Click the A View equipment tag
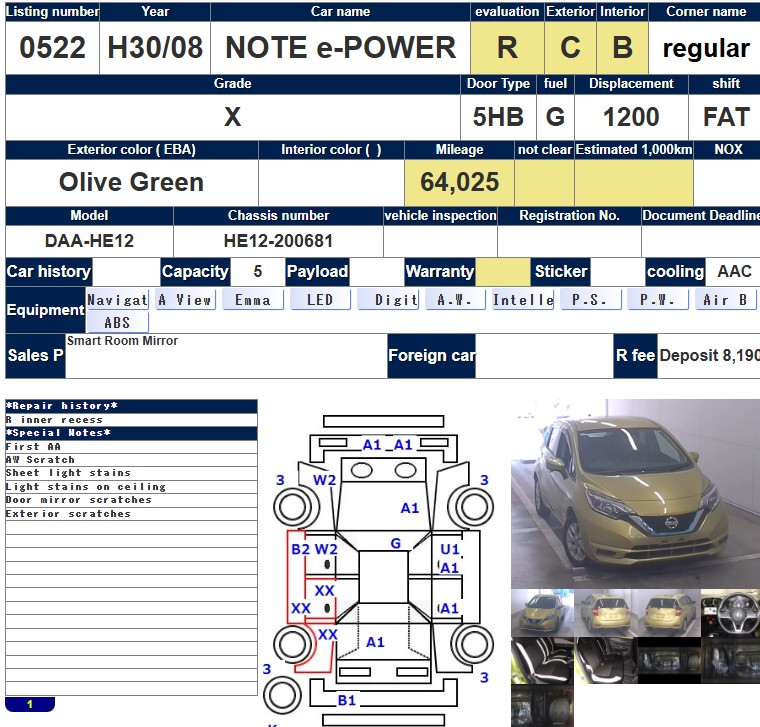This screenshot has width=760, height=727. click(x=185, y=300)
